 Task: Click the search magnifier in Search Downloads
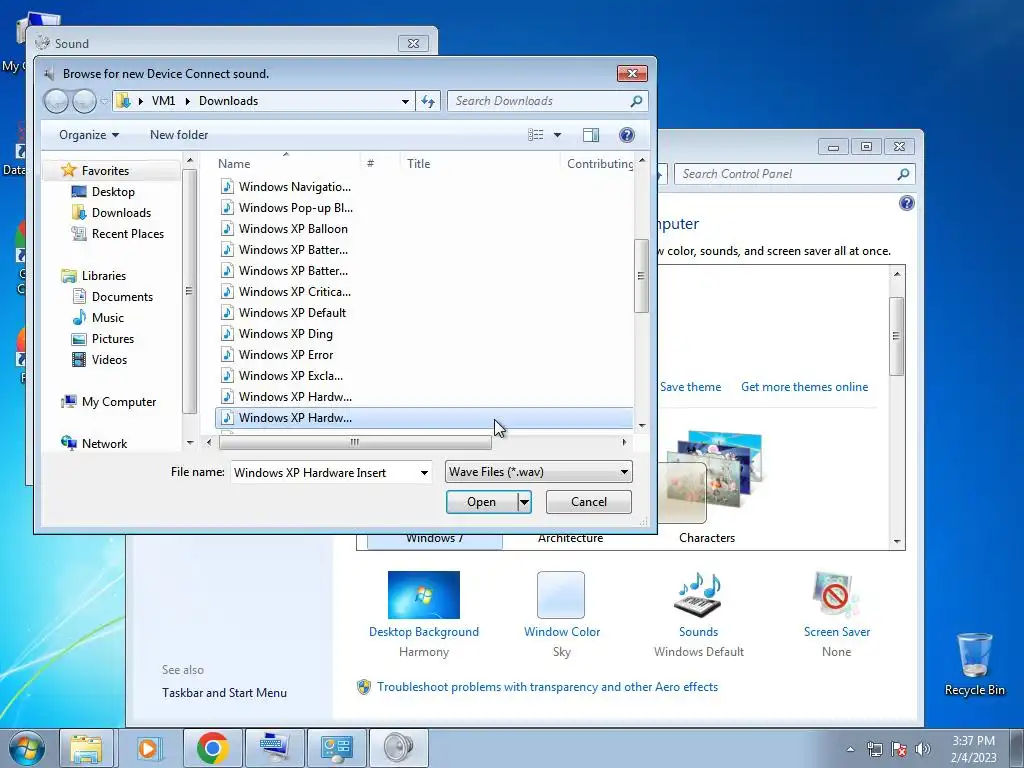click(x=636, y=101)
